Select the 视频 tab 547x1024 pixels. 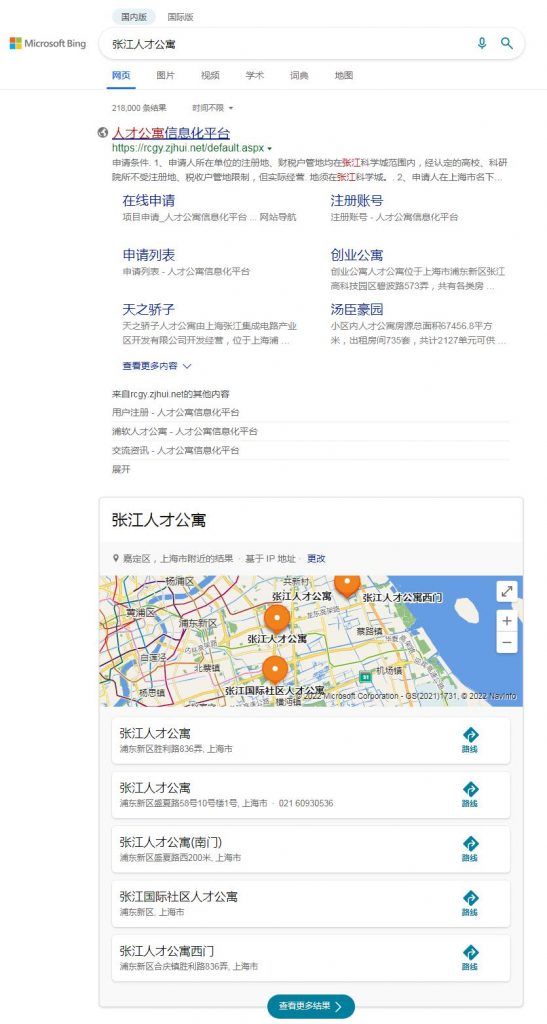(210, 75)
